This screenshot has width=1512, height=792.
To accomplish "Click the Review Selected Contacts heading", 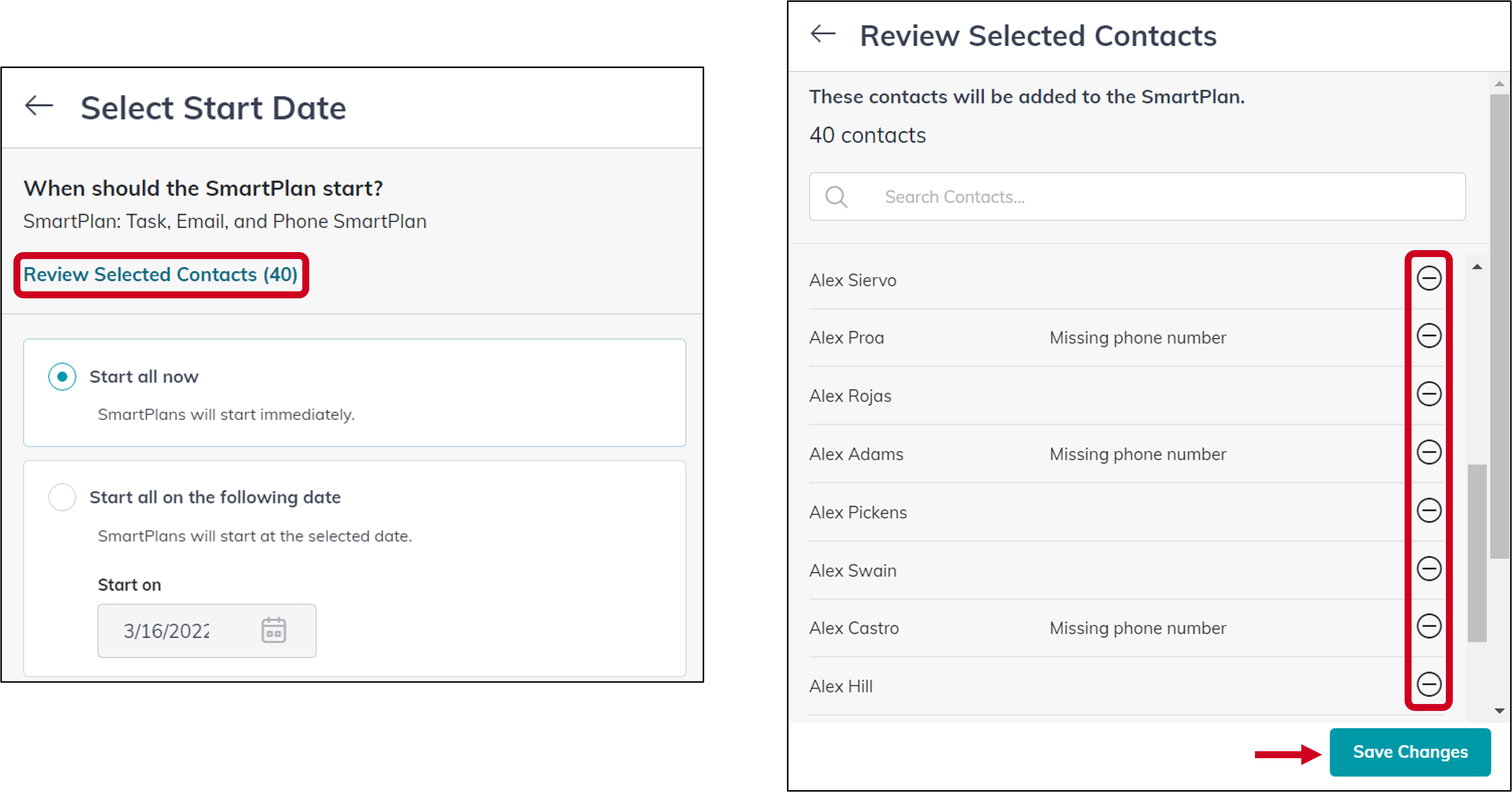I will 1038,35.
